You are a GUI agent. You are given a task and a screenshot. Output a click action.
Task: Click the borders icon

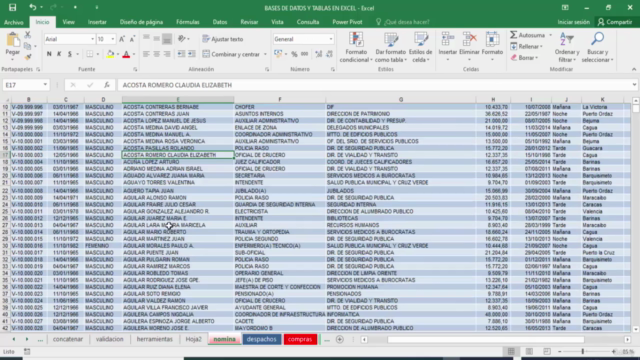[x=89, y=54]
